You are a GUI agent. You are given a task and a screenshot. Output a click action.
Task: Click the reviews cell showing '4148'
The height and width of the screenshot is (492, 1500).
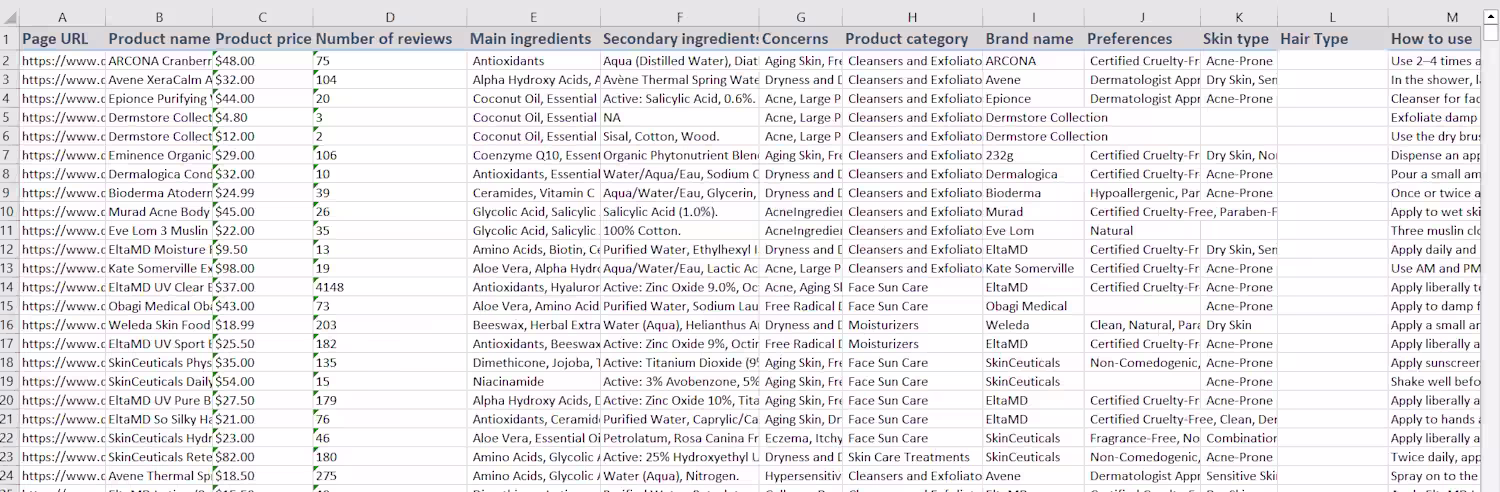pyautogui.click(x=390, y=287)
